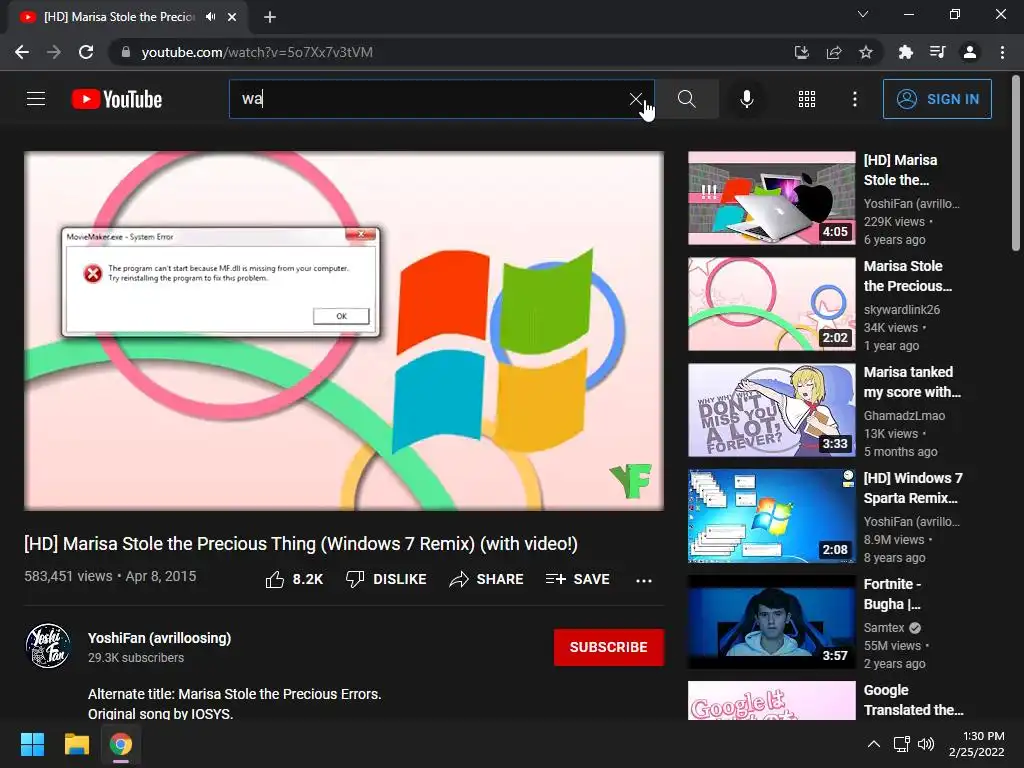Image resolution: width=1024 pixels, height=768 pixels.
Task: Like the video with thumbs-up 8.2K
Action: (295, 579)
